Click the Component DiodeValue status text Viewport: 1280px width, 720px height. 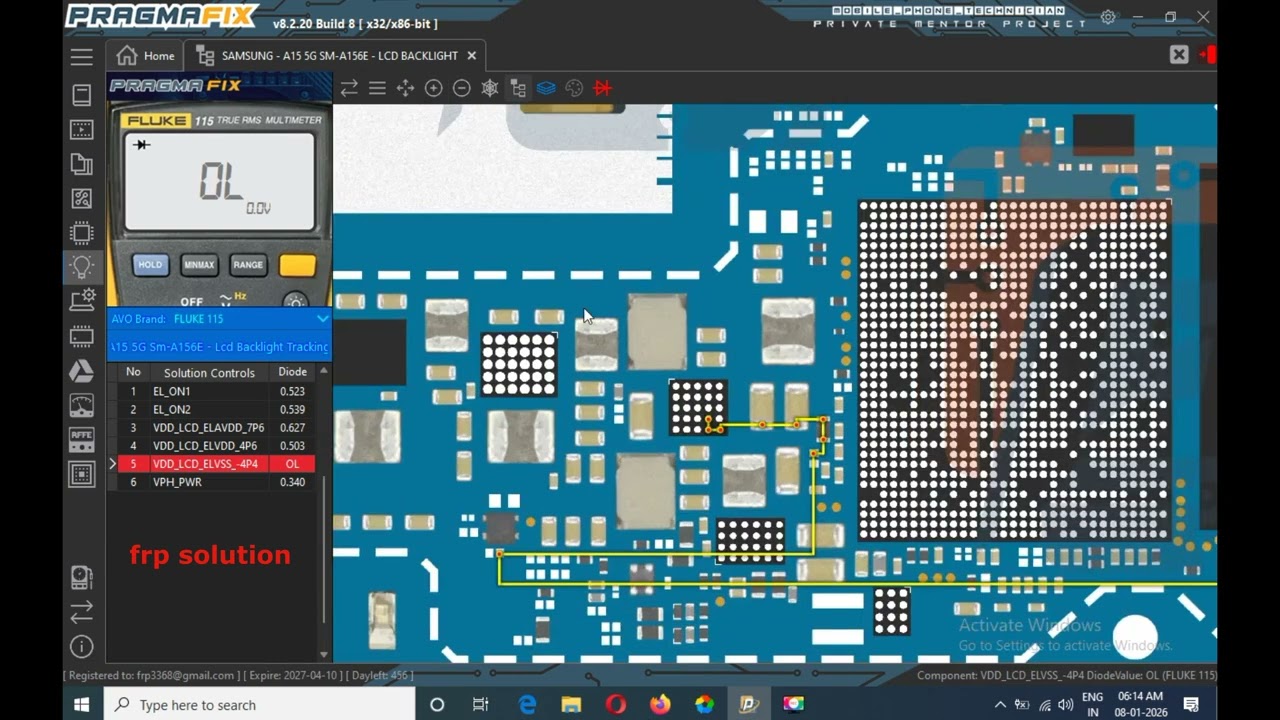(1066, 675)
